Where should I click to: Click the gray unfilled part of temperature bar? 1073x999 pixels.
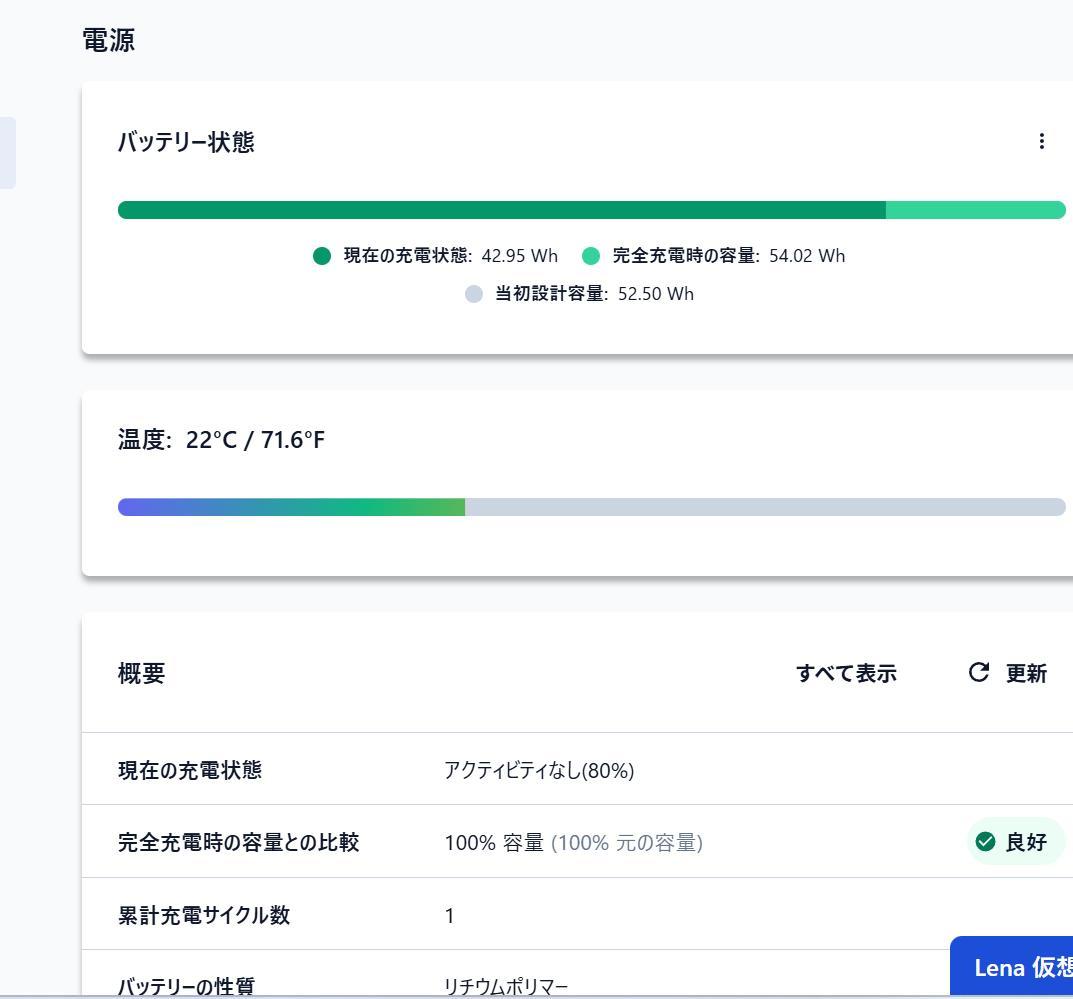point(765,507)
